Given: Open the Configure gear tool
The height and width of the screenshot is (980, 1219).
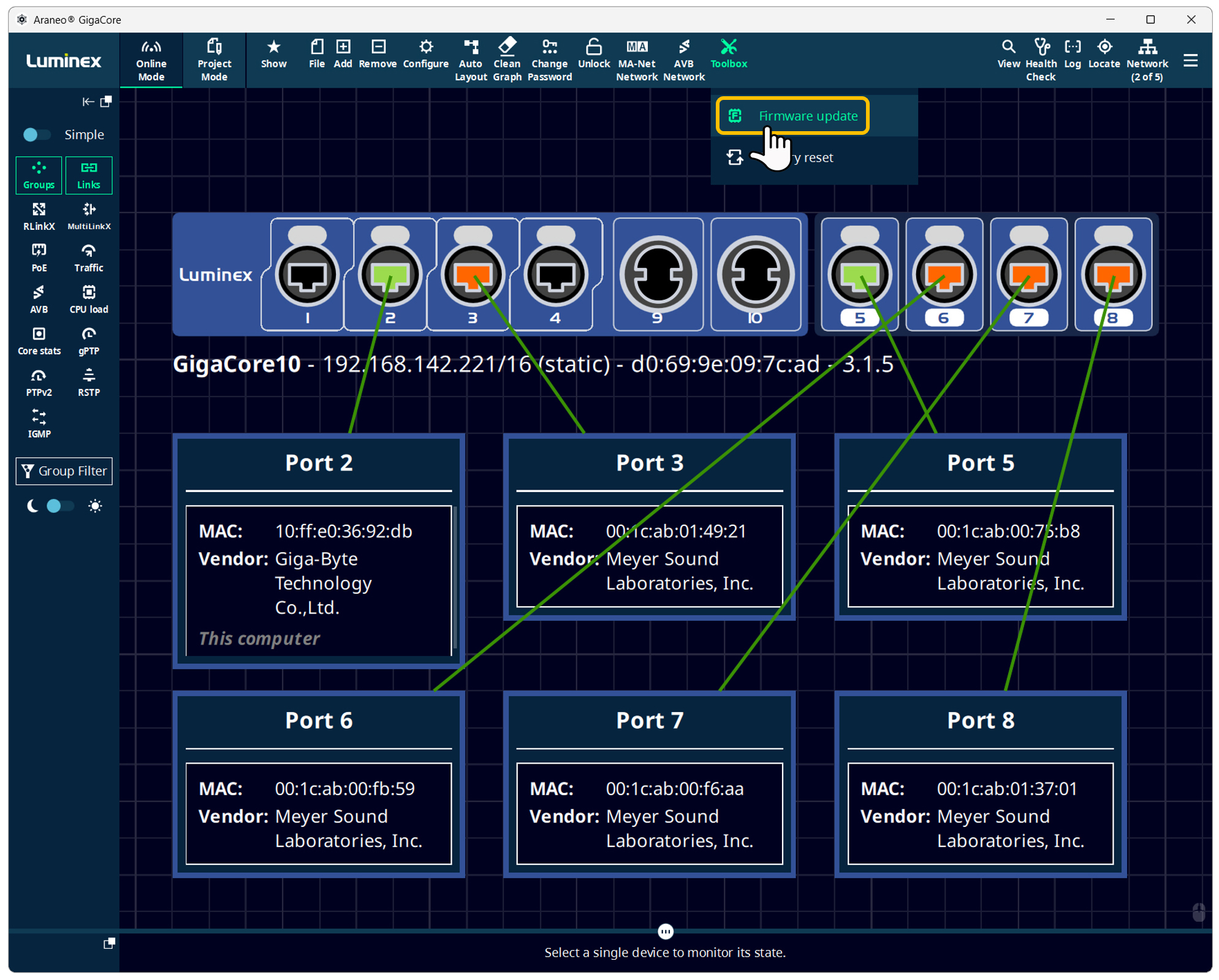Looking at the screenshot, I should 425,54.
